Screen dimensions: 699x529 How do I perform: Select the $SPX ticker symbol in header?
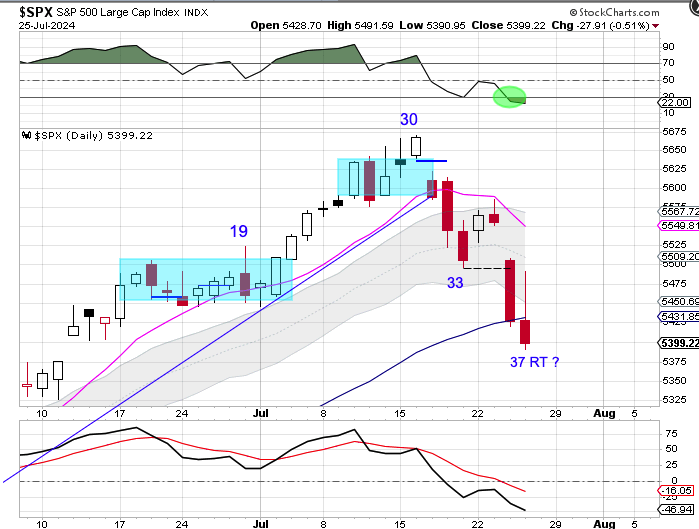pyautogui.click(x=36, y=12)
